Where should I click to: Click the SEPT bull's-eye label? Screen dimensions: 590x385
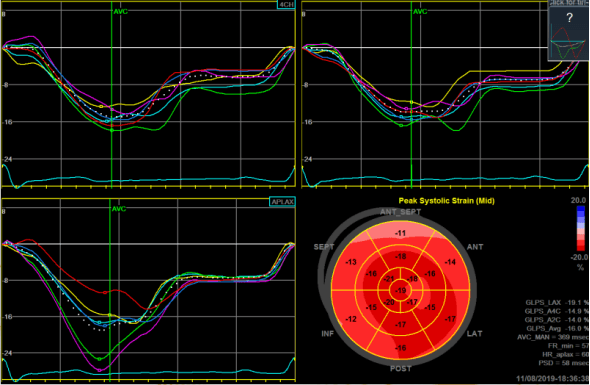point(324,247)
